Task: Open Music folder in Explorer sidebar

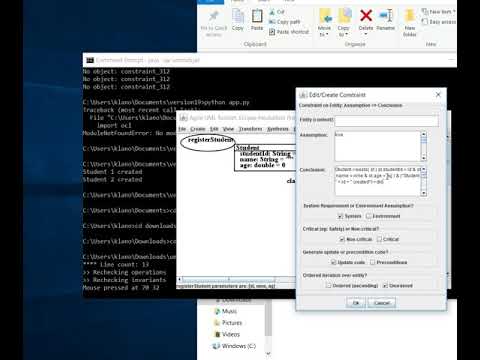Action: pyautogui.click(x=229, y=311)
